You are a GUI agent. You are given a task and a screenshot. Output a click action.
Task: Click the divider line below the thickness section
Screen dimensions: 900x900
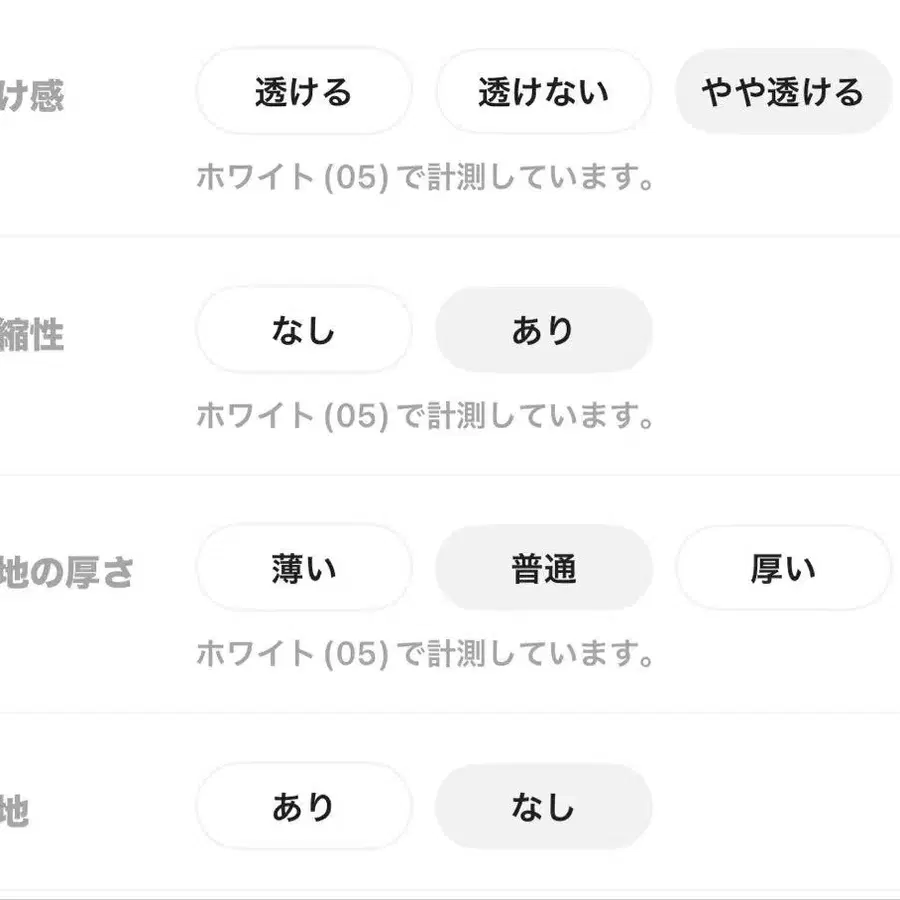click(450, 713)
